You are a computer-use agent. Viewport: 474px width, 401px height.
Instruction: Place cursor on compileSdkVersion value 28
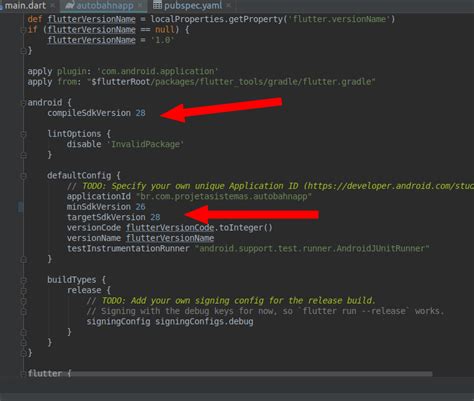(x=140, y=113)
